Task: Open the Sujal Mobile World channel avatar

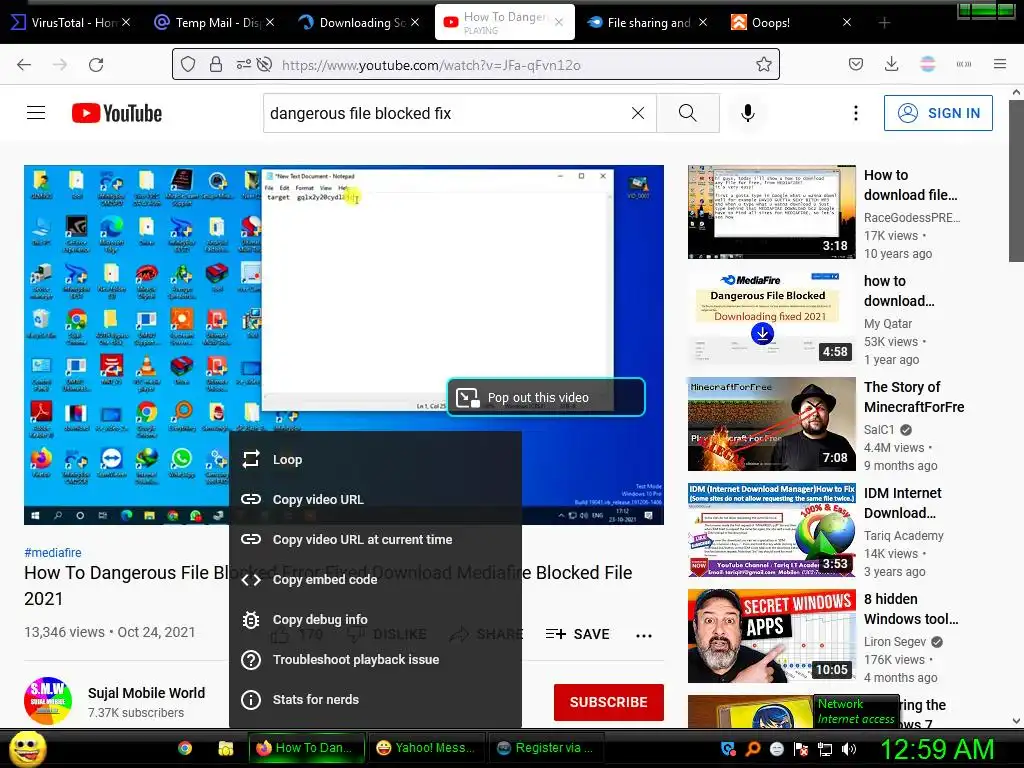Action: point(48,701)
